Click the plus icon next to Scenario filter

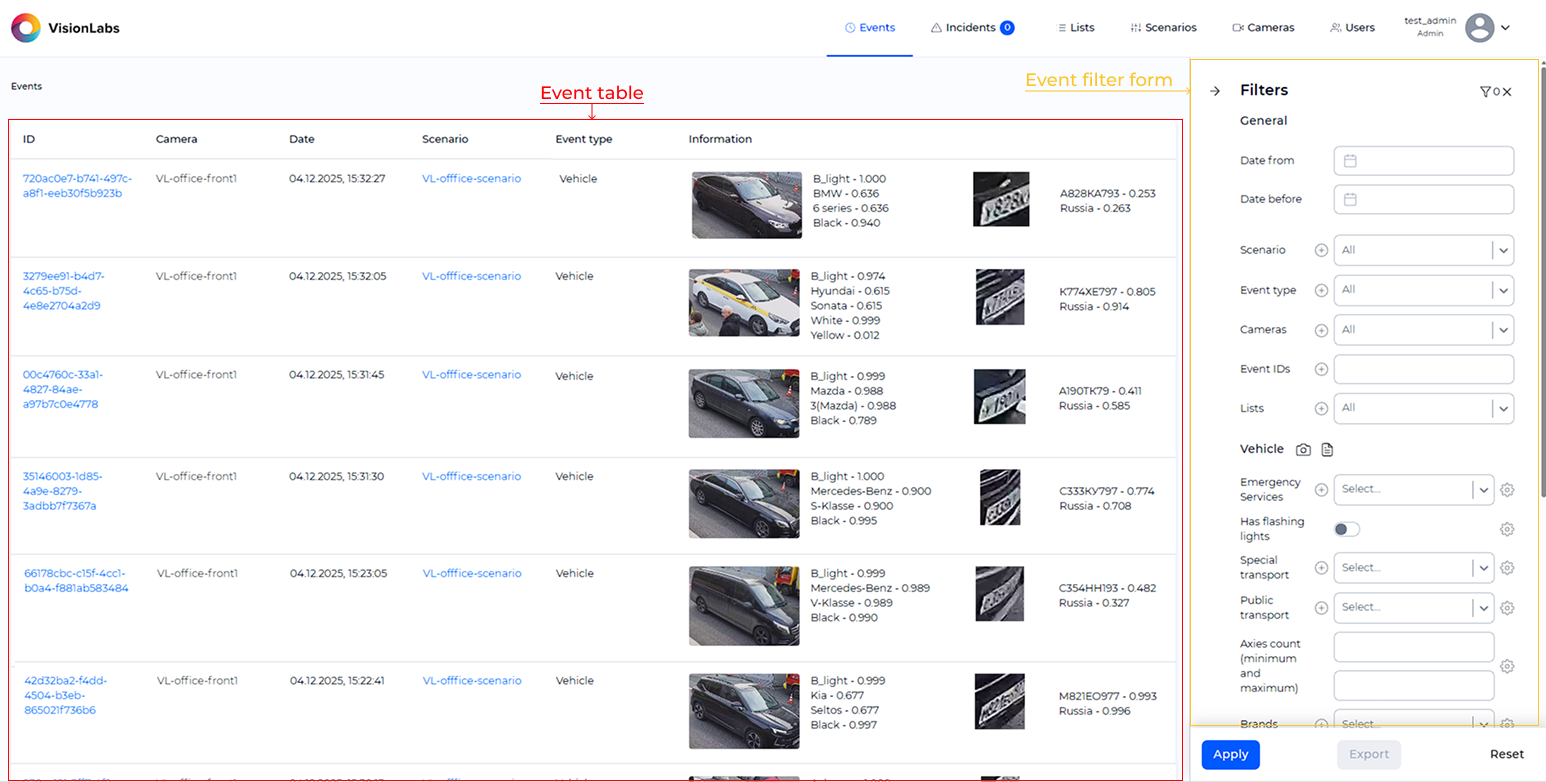pos(1321,250)
